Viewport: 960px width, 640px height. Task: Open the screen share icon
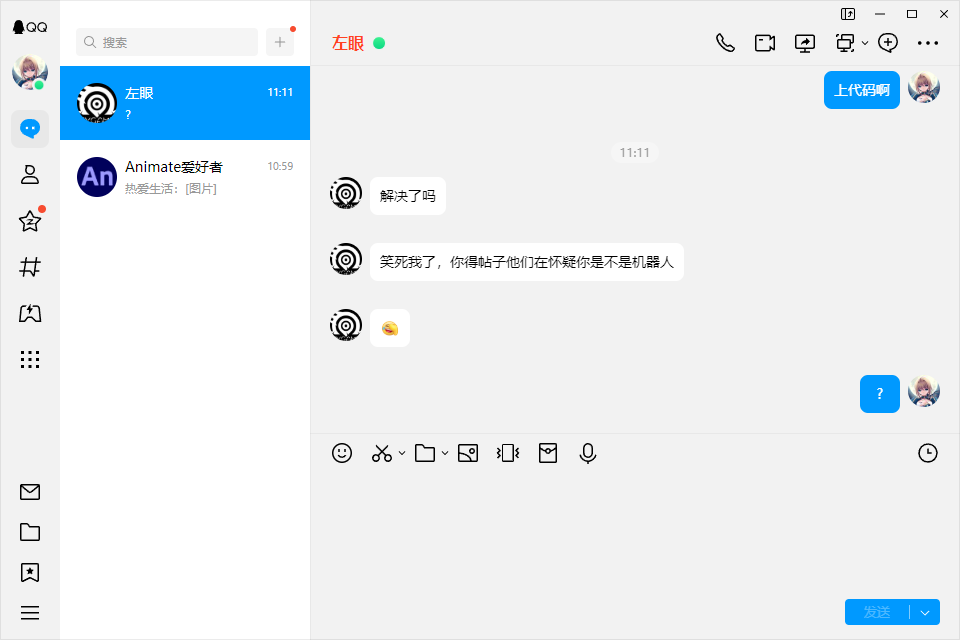[x=804, y=43]
